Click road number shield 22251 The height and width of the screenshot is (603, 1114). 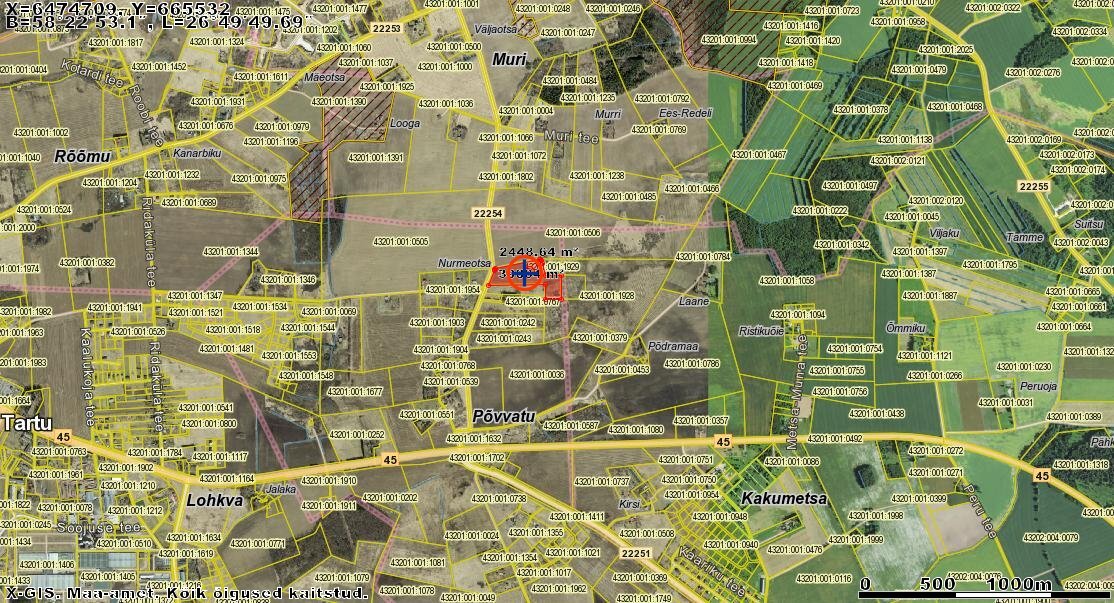point(636,553)
